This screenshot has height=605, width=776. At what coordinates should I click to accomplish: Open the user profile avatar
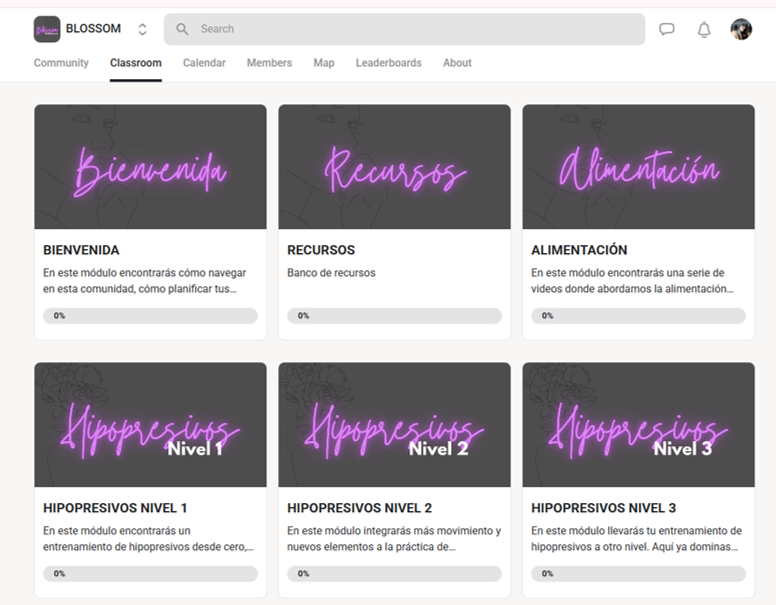click(x=741, y=29)
